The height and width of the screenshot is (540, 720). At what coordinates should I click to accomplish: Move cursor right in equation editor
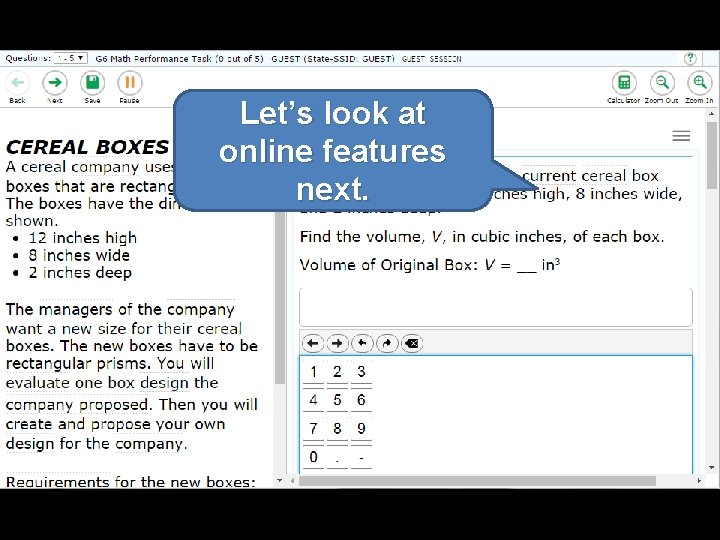click(x=338, y=343)
